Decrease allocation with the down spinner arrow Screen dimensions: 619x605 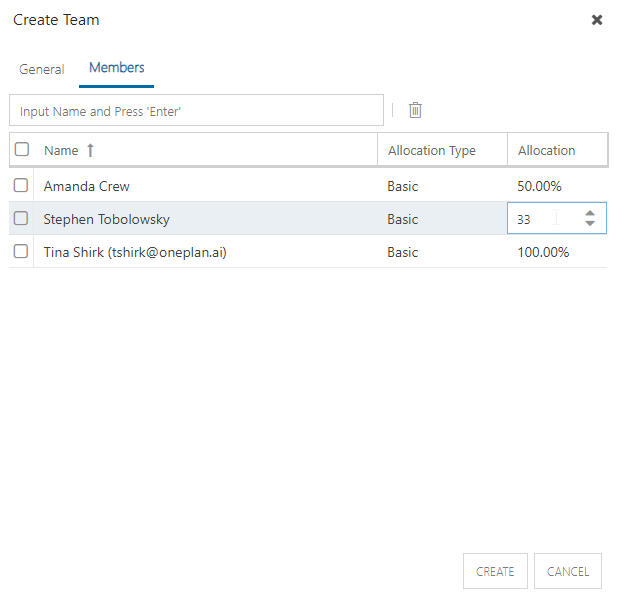point(590,223)
